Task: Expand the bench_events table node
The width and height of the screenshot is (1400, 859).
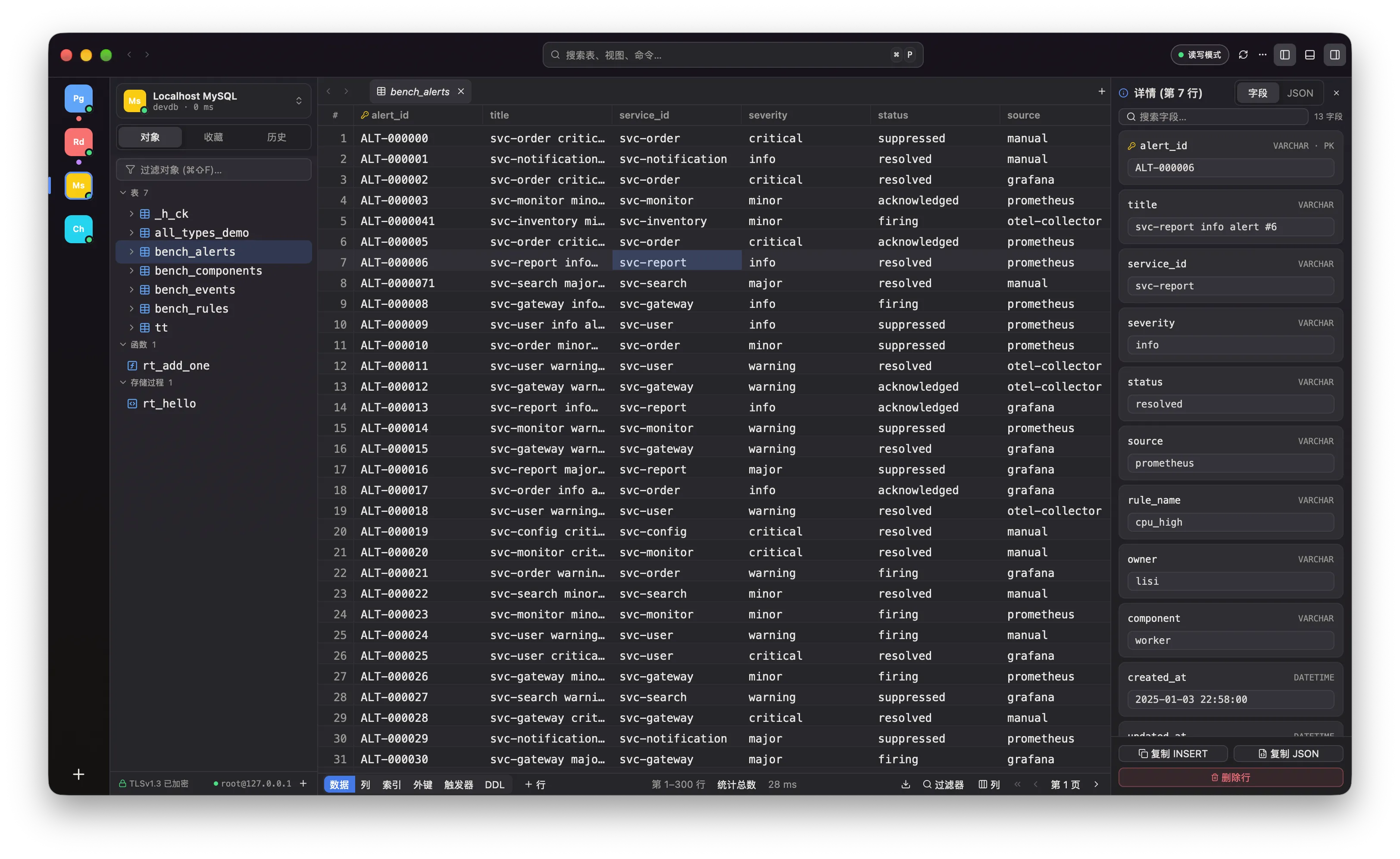Action: click(x=131, y=289)
